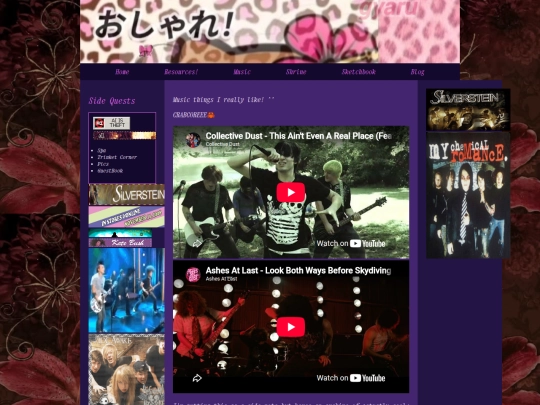Click 'Music things I really like!' text
540x405 pixels.
[x=218, y=100]
